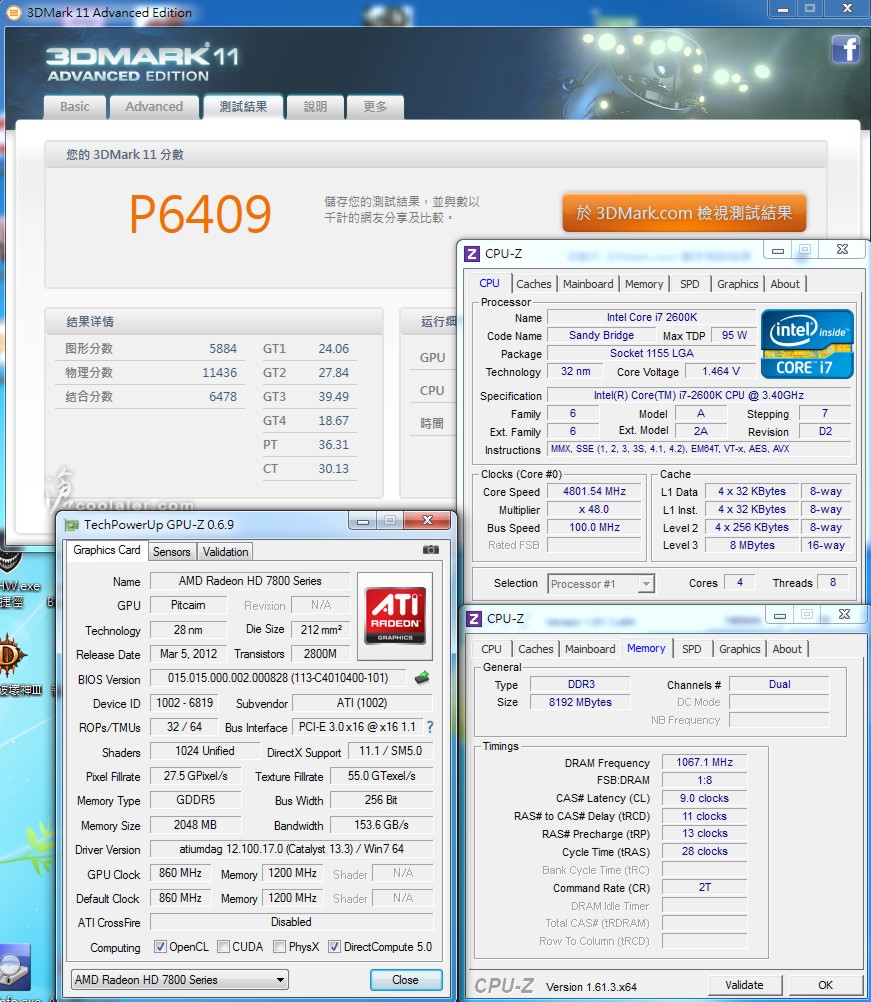This screenshot has width=871, height=1002.
Task: Select the 測試結果 tab in 3DMark
Action: click(243, 107)
